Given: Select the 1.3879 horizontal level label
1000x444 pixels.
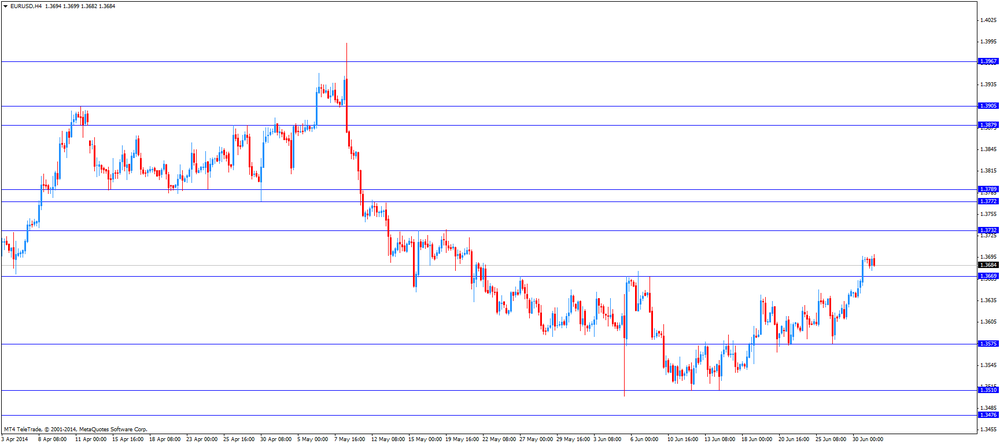Looking at the screenshot, I should pyautogui.click(x=987, y=125).
